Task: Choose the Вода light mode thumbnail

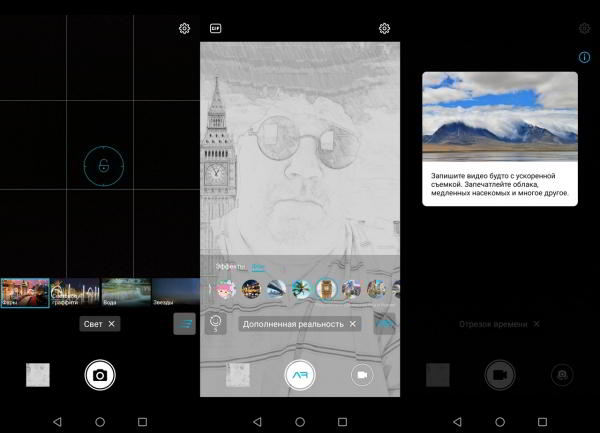Action: 125,292
